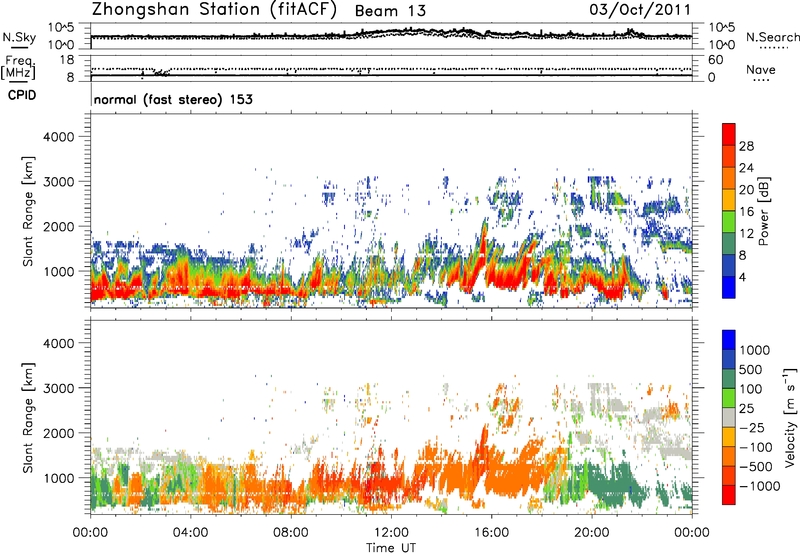Click the '12:00' time tick label

pyautogui.click(x=391, y=533)
